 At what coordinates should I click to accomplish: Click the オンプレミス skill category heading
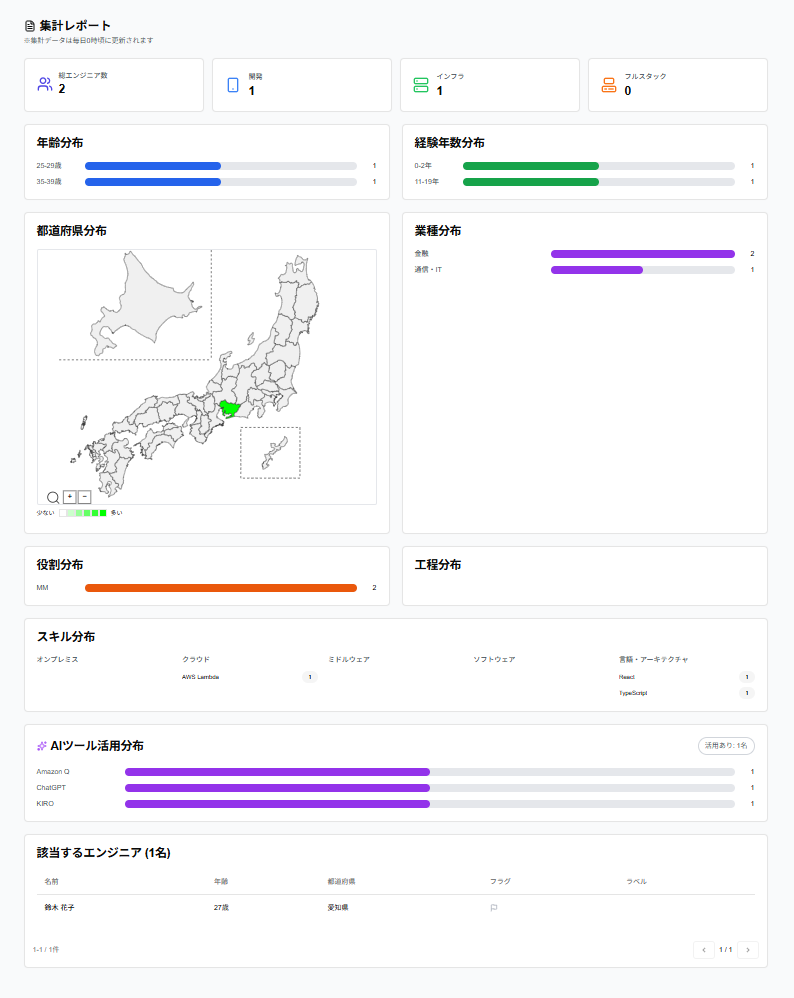click(57, 659)
